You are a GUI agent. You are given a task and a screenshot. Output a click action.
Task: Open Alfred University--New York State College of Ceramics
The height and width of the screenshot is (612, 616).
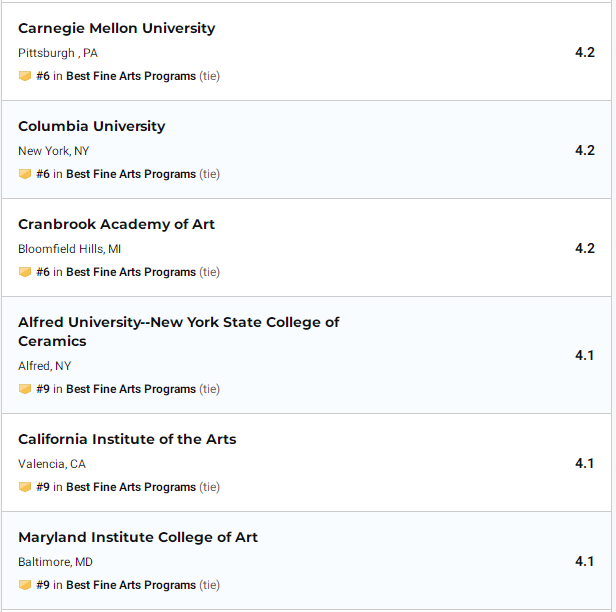pyautogui.click(x=179, y=332)
